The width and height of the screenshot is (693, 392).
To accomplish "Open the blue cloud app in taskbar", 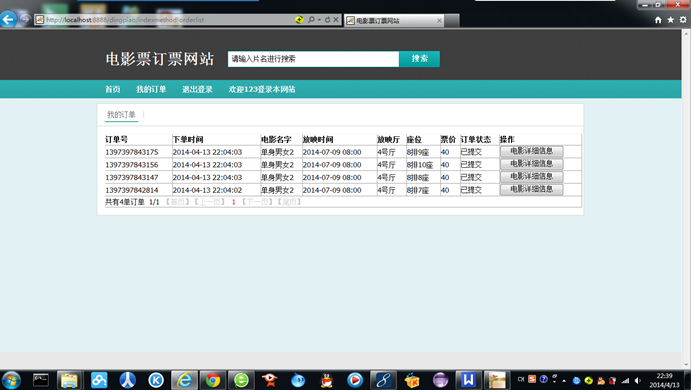I will (99, 380).
